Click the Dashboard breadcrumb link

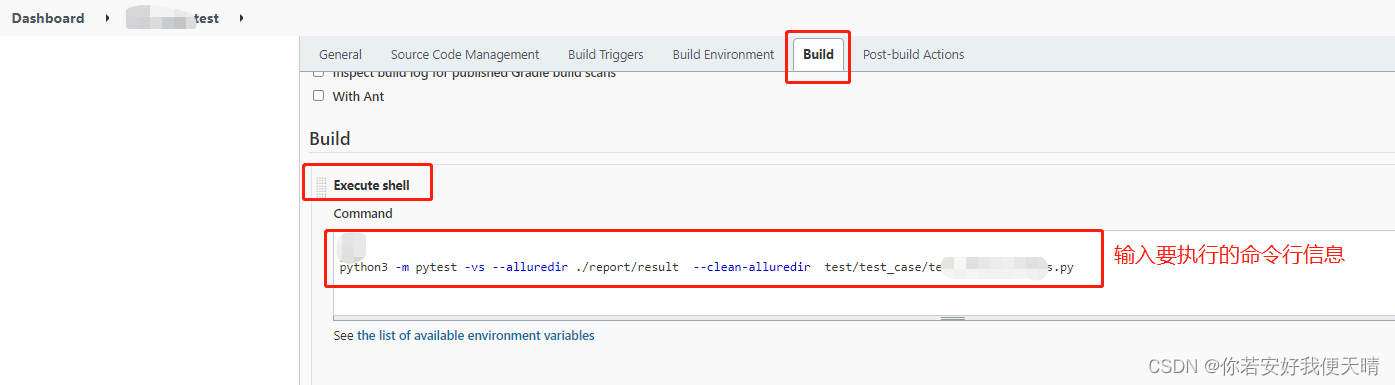48,18
